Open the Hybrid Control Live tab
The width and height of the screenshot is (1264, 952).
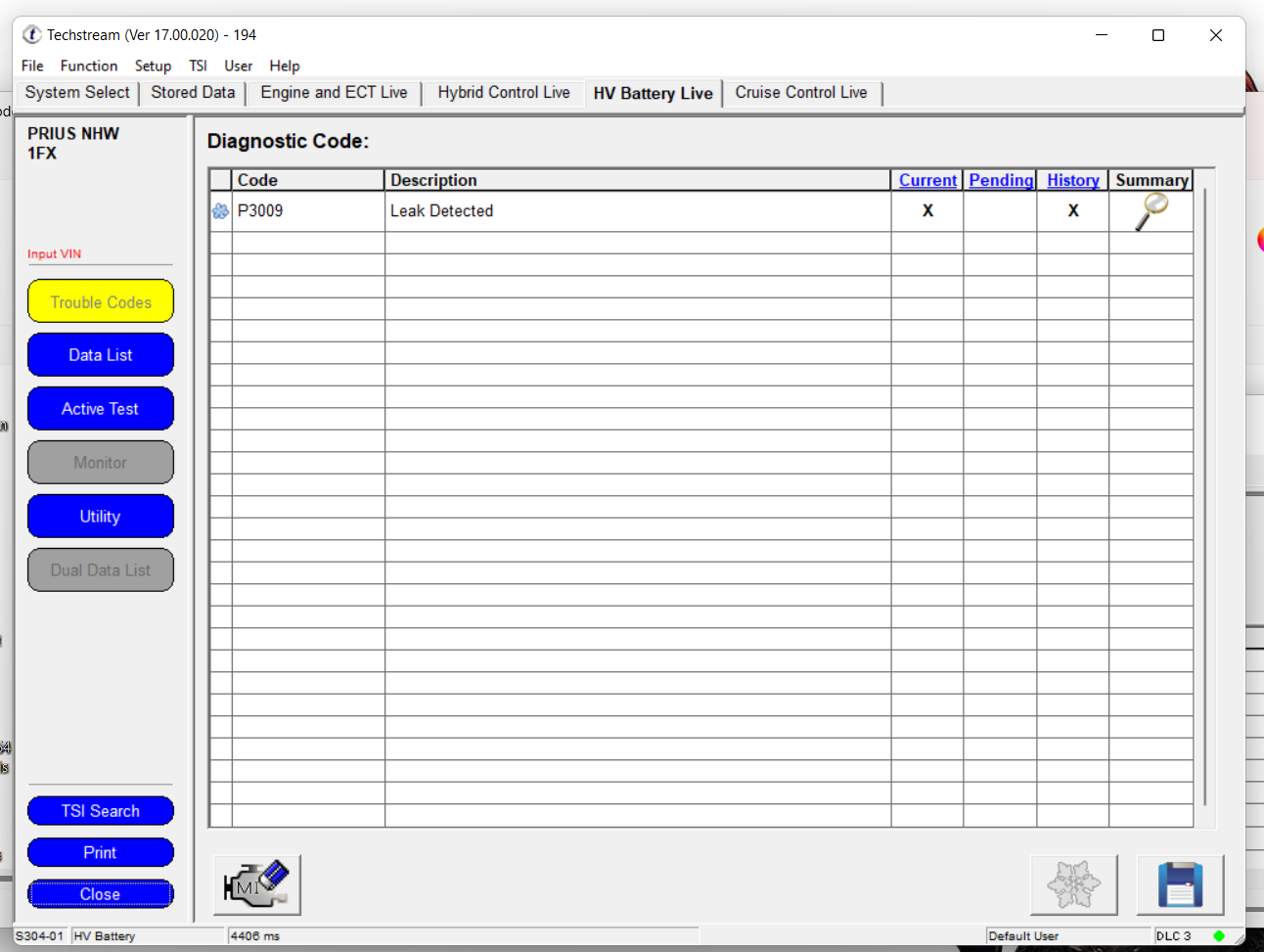[x=504, y=92]
